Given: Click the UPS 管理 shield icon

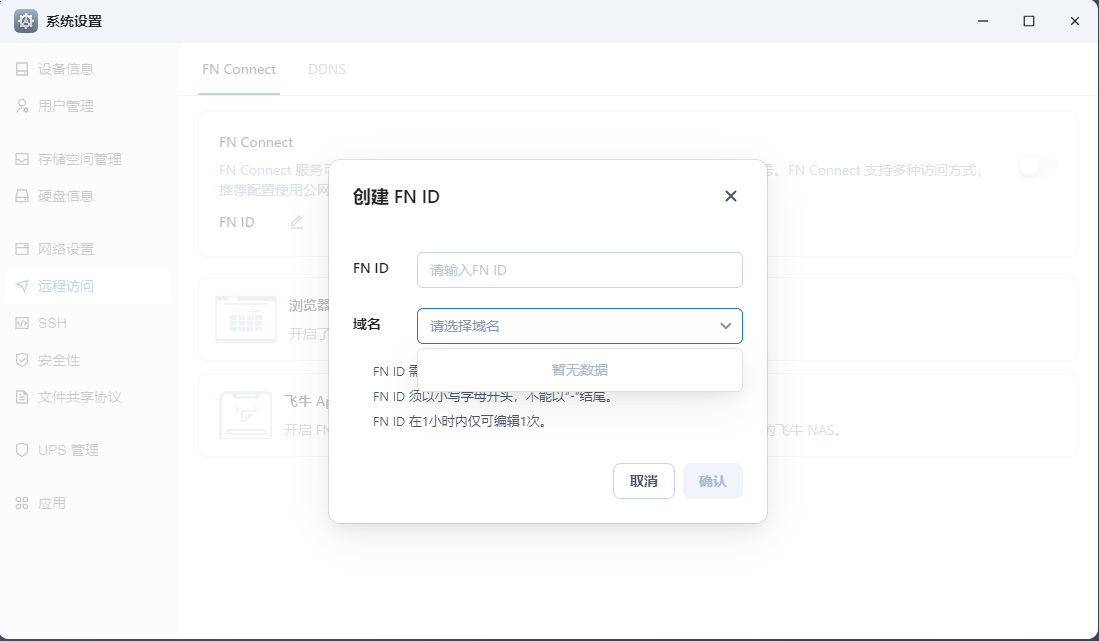Looking at the screenshot, I should tap(22, 450).
